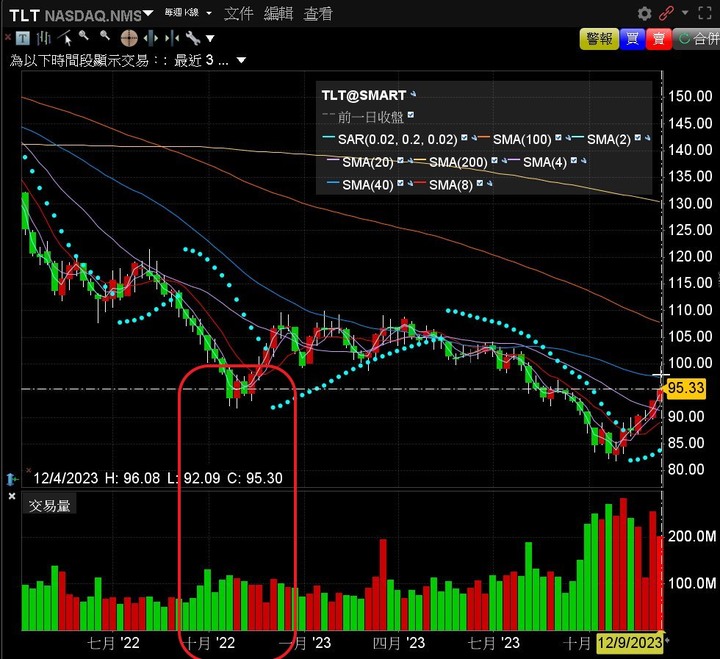Click the 交易量 volume panel label
The height and width of the screenshot is (659, 720).
(x=49, y=506)
